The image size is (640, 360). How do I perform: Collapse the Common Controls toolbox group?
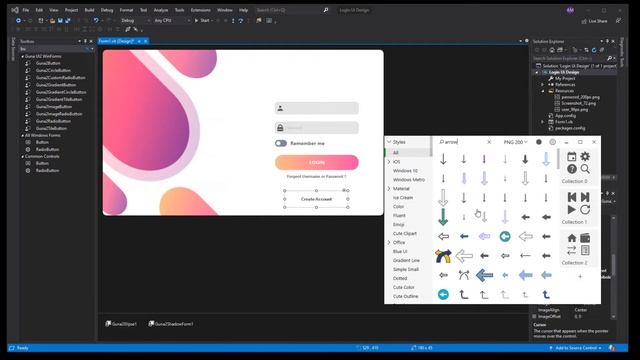[x=22, y=156]
